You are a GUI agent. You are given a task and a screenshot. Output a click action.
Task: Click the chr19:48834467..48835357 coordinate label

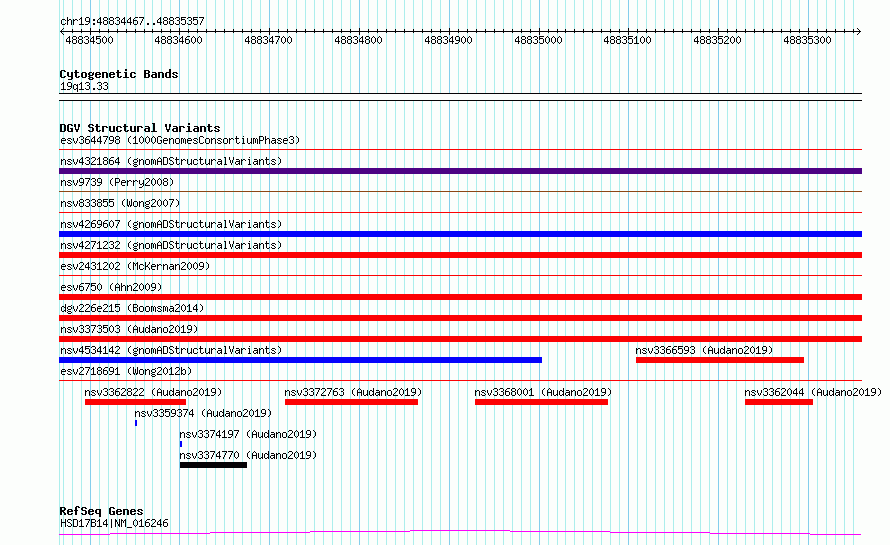[132, 21]
